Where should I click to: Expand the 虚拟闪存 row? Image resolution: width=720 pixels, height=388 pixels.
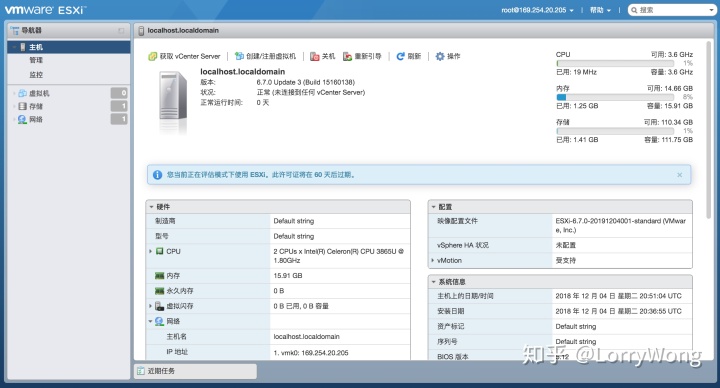[151, 306]
